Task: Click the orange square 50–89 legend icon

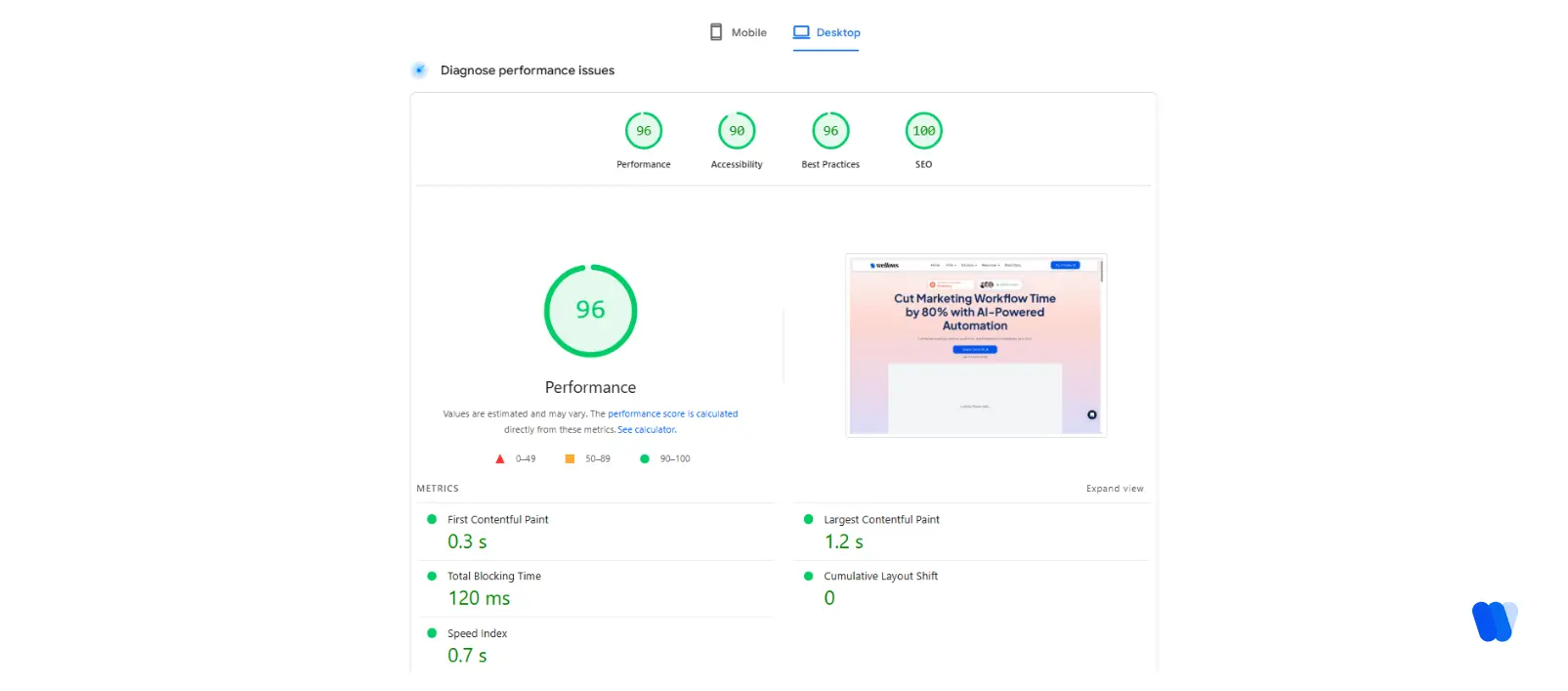Action: pos(570,458)
